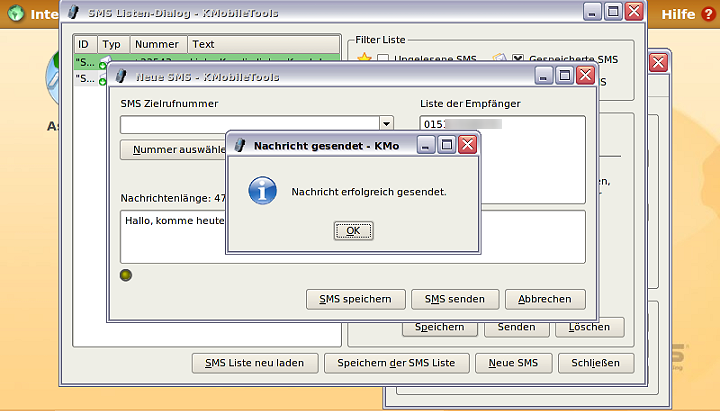Click Senden button in the SMS Listen-Dialog
The image size is (720, 411).
[517, 328]
